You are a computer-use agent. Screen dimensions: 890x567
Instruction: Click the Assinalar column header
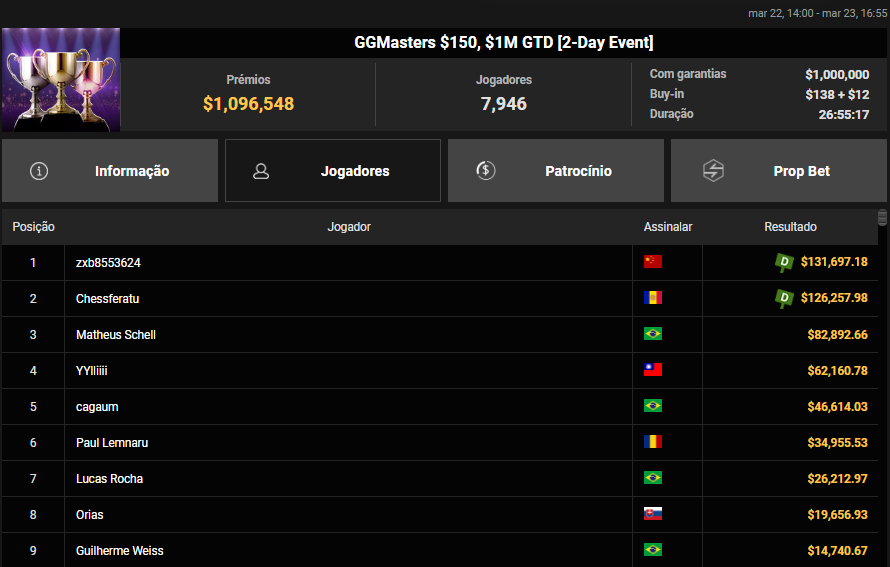pos(668,227)
